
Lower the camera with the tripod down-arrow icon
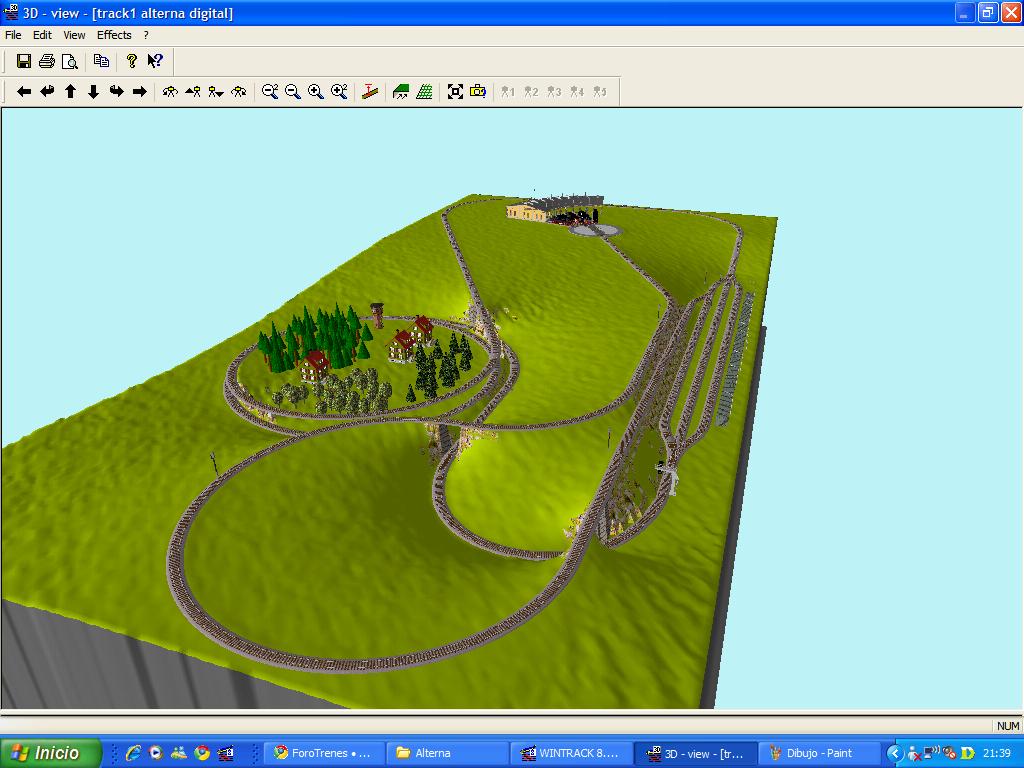tap(216, 91)
